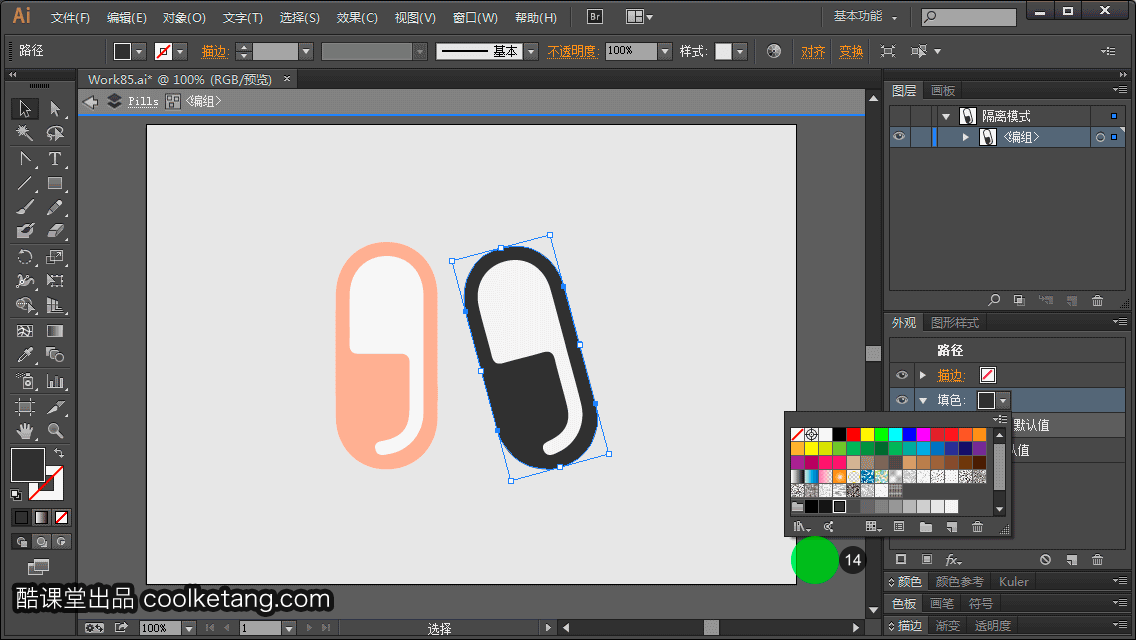Viewport: 1136px width, 640px height.
Task: Open the 窗口(W) menu
Action: tap(475, 17)
